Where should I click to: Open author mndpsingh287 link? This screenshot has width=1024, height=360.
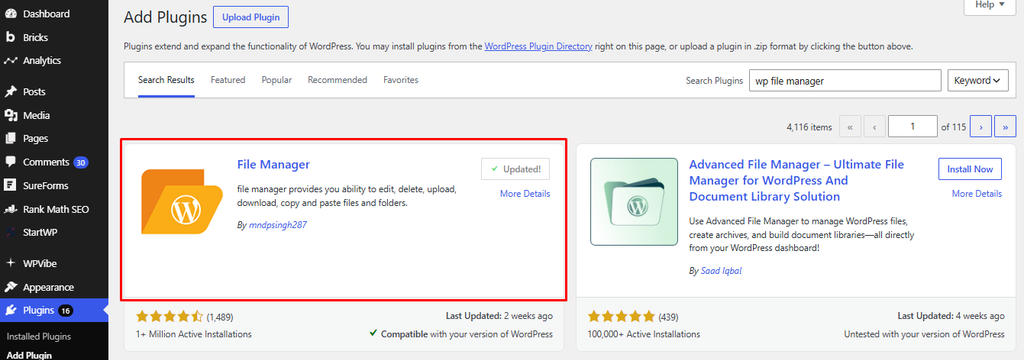tap(278, 225)
